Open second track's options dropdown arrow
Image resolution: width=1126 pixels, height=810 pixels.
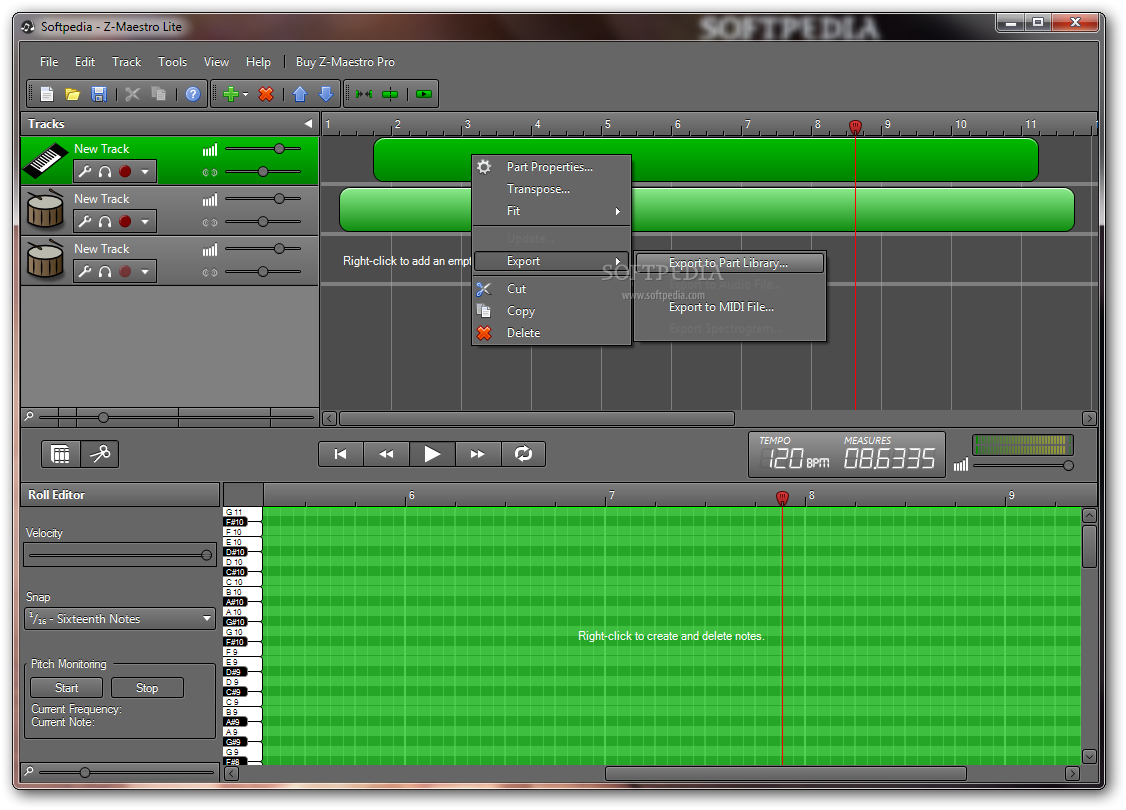click(x=145, y=222)
